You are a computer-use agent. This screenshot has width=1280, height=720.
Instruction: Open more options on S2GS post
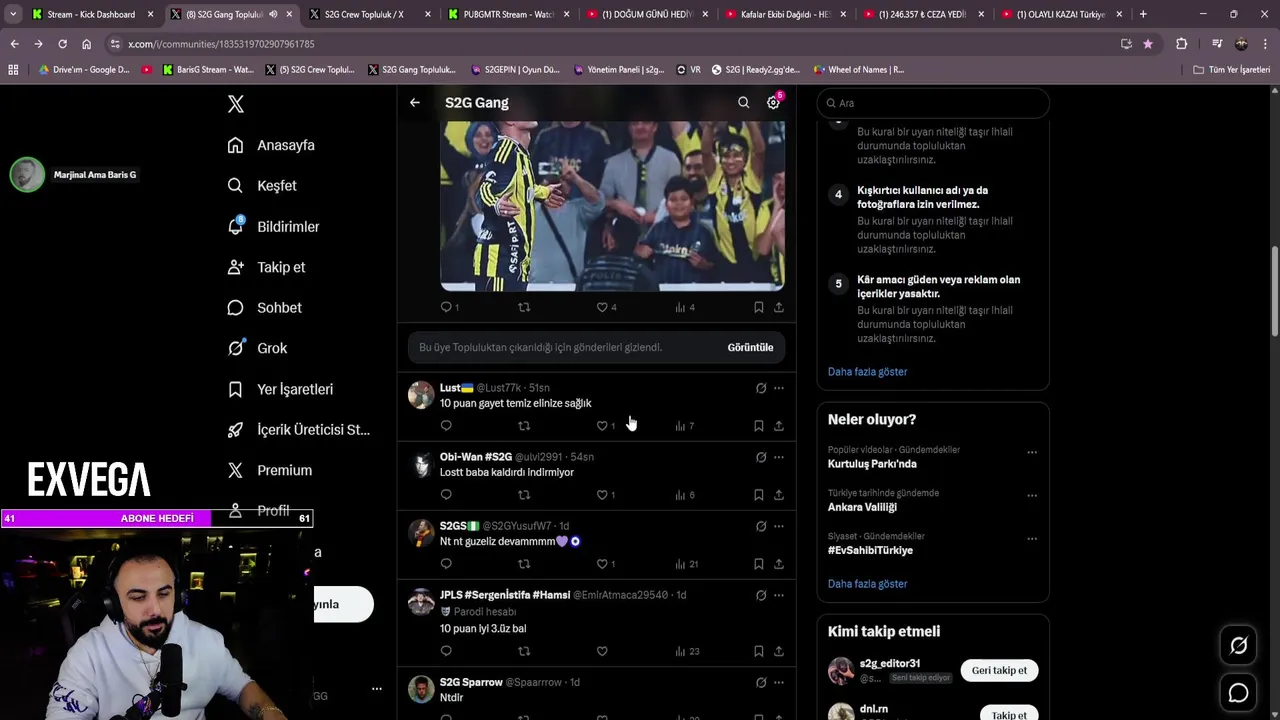coord(779,526)
